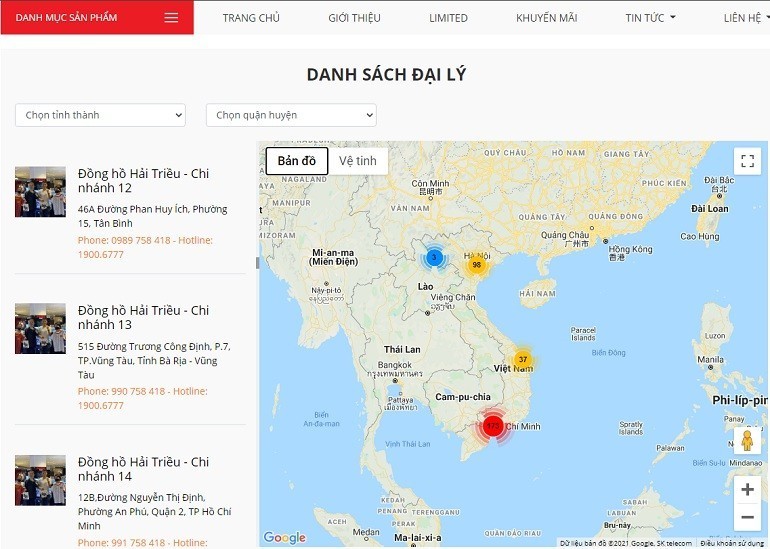Open Đồng hồ Hải Triều Chi nhánh 13 link
Viewport: 770px width, 549px height.
(143, 317)
